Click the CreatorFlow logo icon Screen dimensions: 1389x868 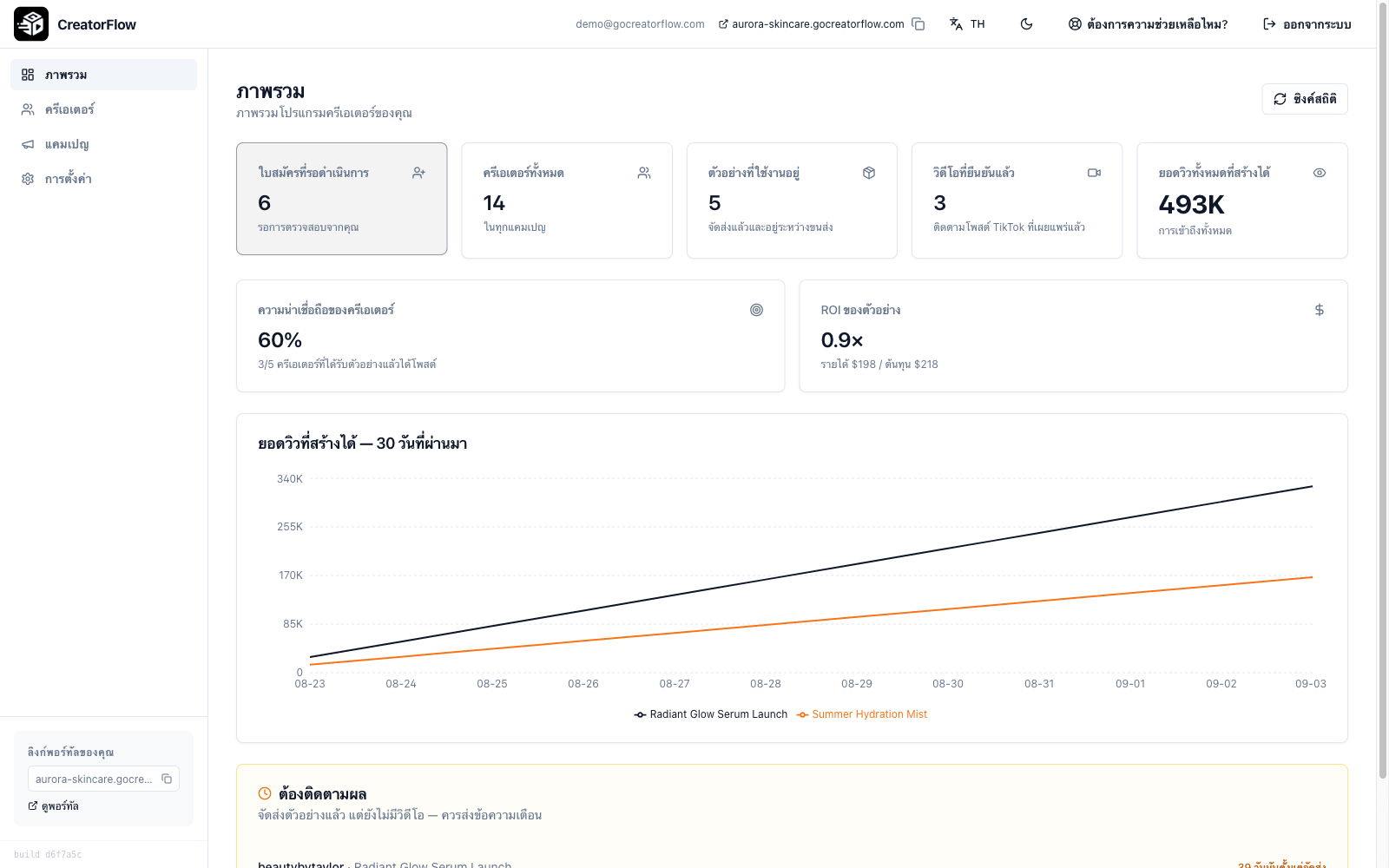[31, 24]
